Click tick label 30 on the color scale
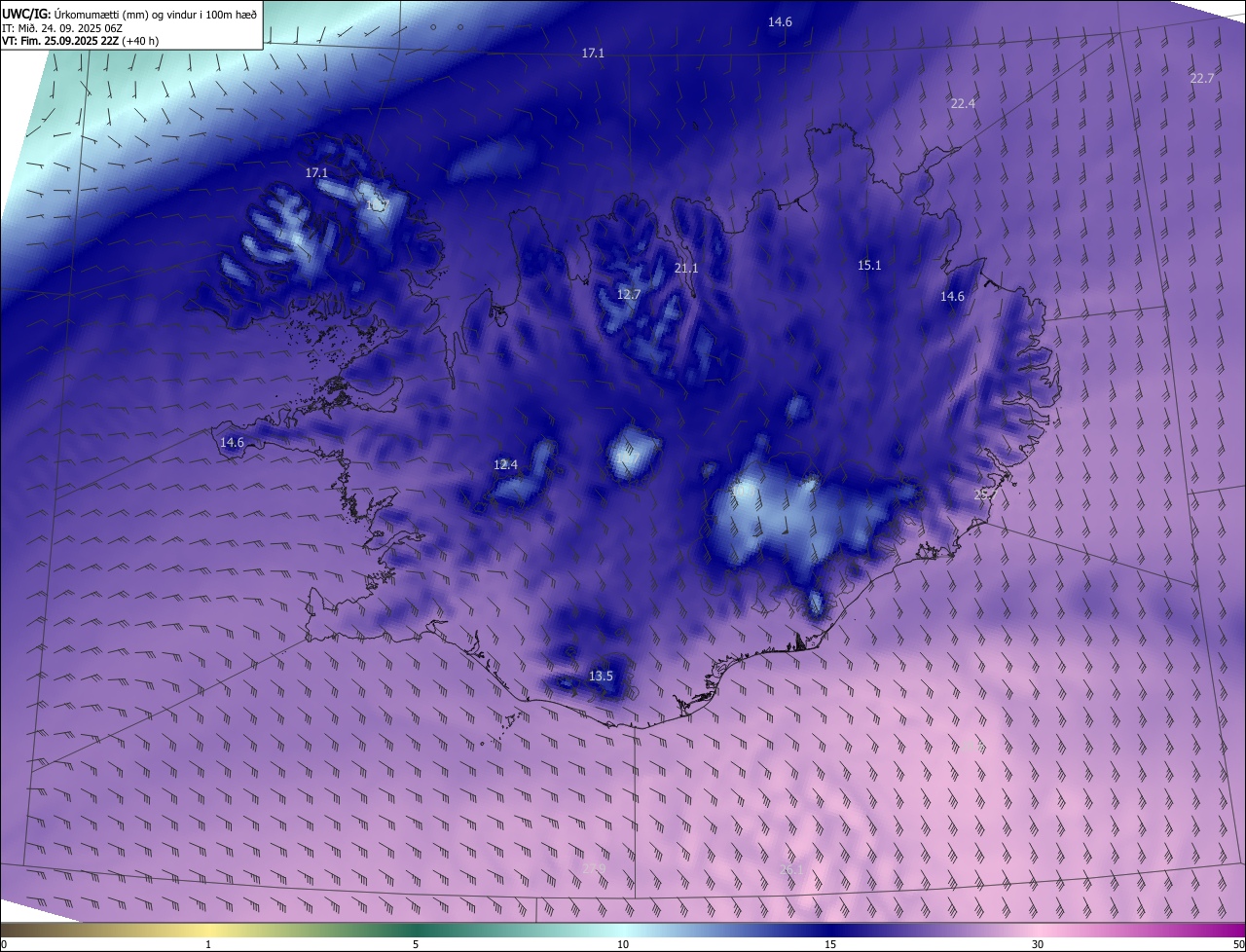 pyautogui.click(x=1038, y=944)
